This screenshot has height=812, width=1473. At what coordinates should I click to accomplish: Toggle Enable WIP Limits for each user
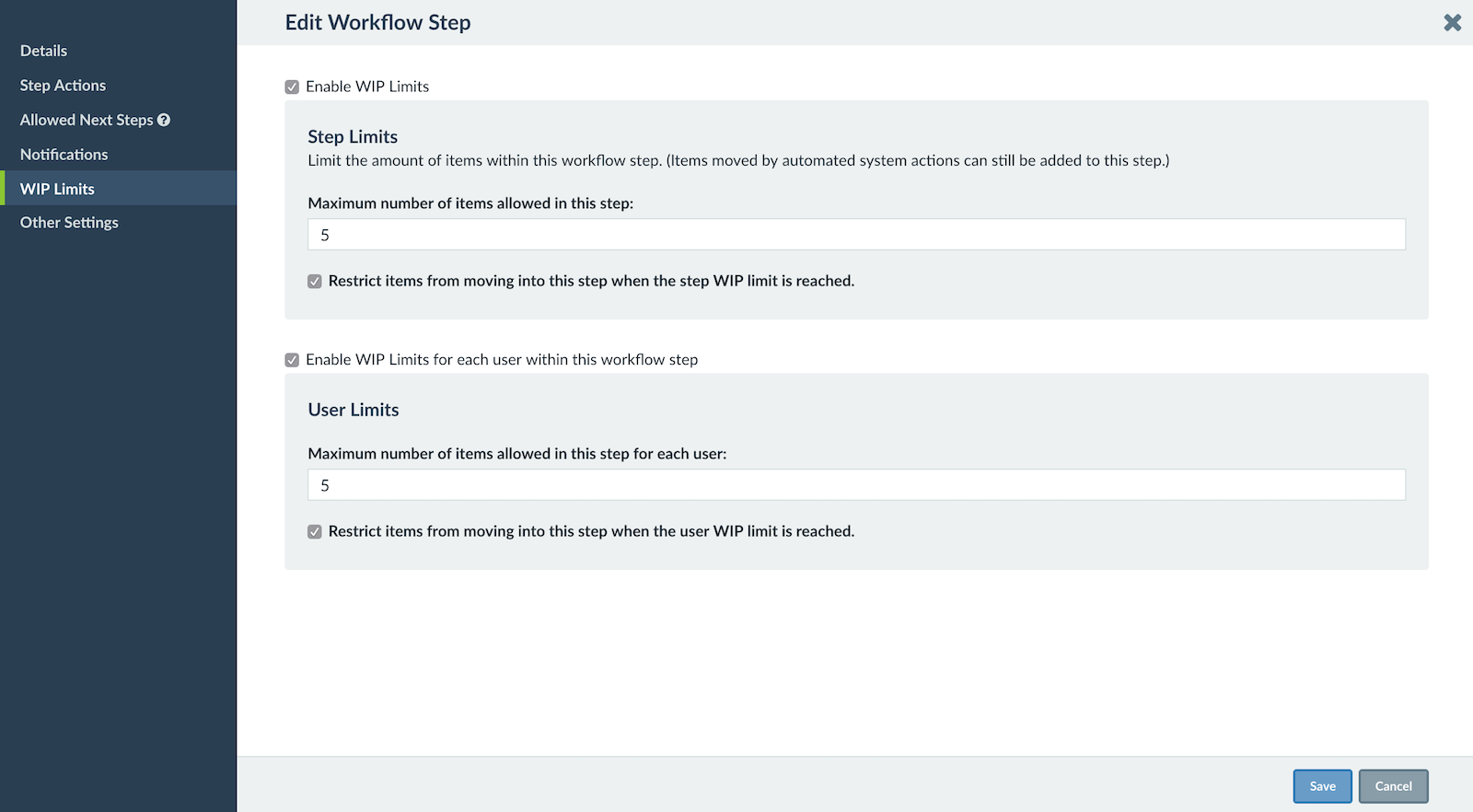(x=293, y=359)
